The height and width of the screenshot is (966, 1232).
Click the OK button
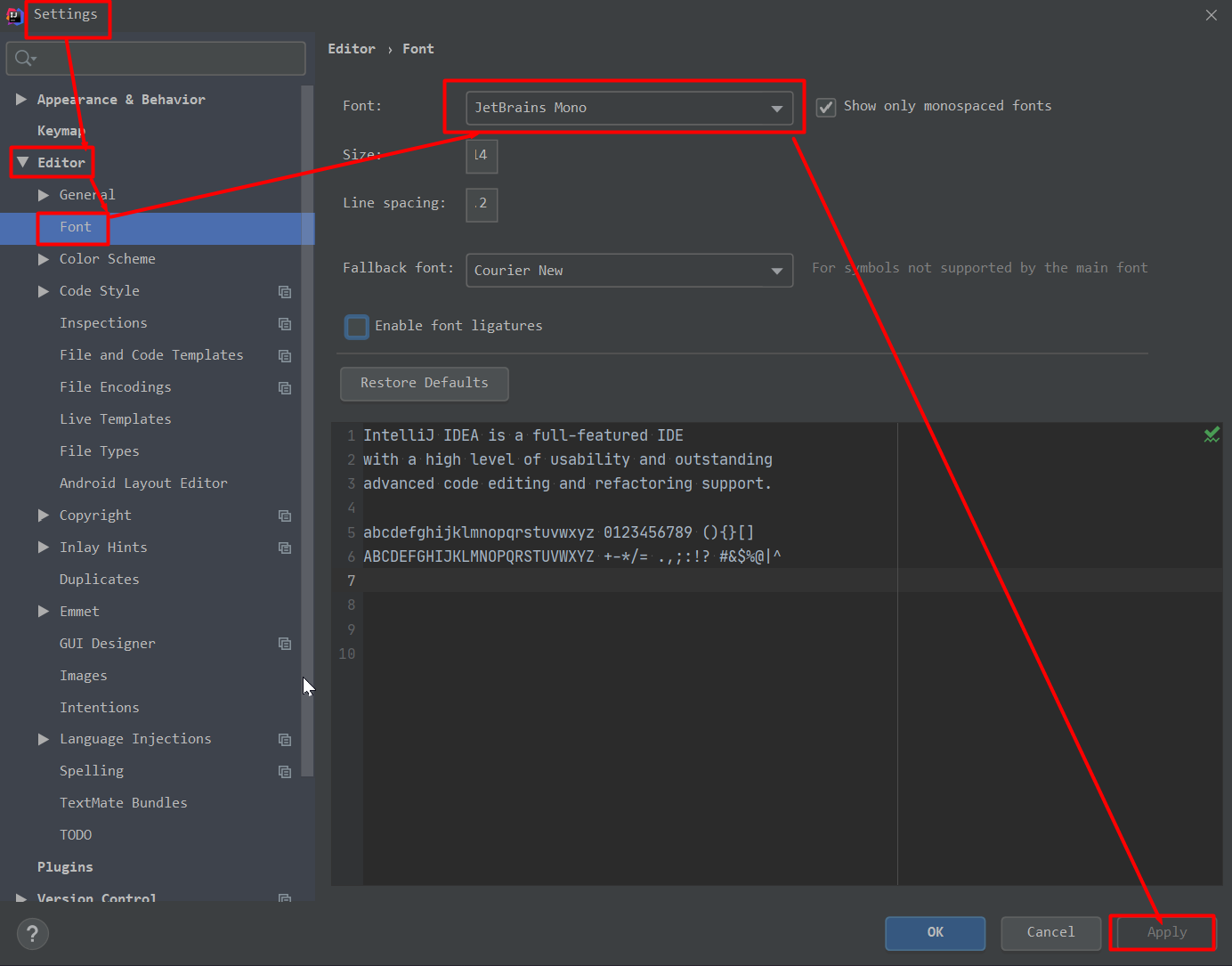[x=936, y=933]
